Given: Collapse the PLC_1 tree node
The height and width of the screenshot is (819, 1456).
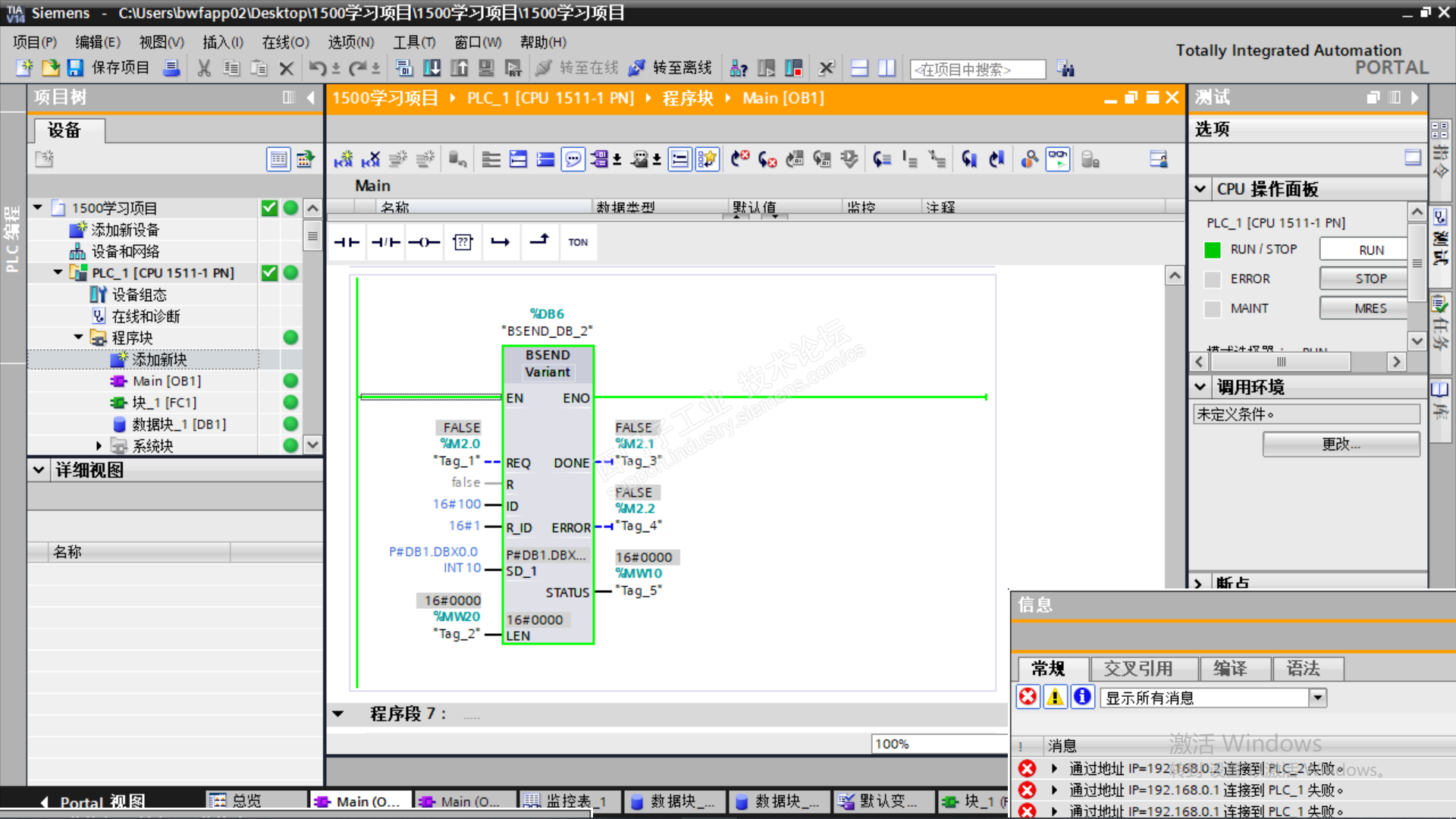Looking at the screenshot, I should tap(58, 272).
